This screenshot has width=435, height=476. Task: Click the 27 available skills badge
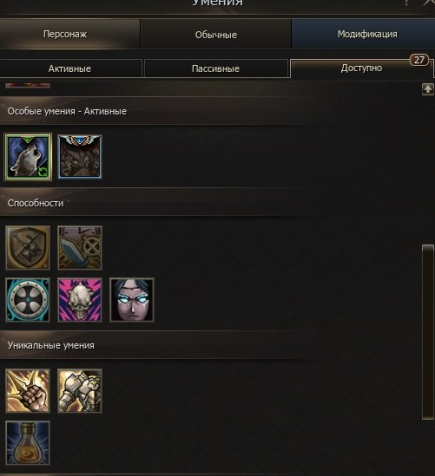(x=419, y=60)
